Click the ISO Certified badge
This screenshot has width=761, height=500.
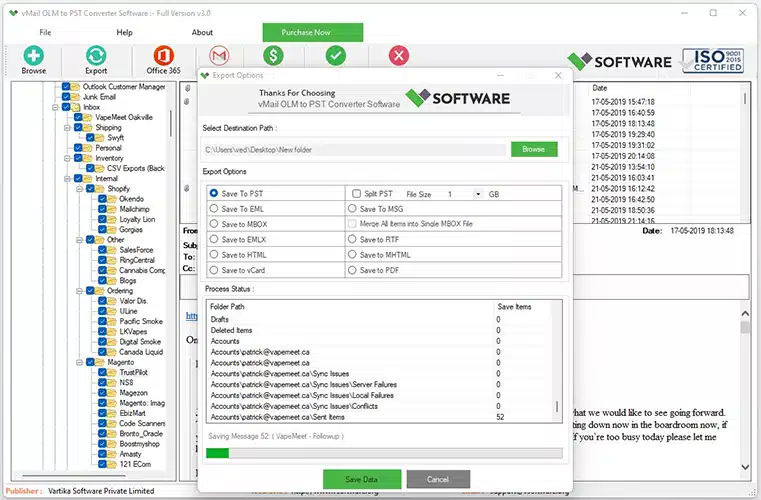pyautogui.click(x=715, y=61)
